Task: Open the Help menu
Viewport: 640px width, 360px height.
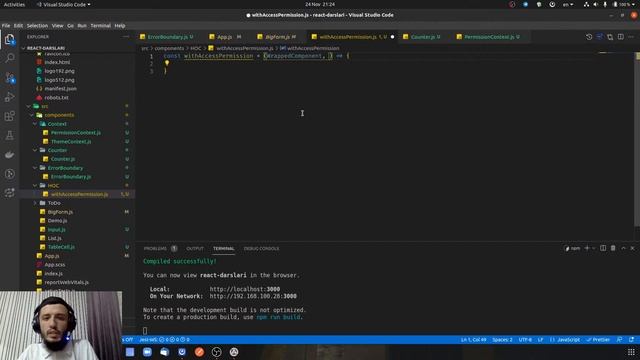Action: pyautogui.click(x=120, y=25)
